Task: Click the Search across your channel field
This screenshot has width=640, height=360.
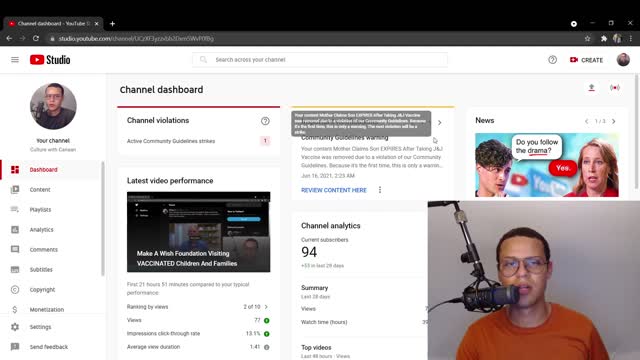Action: coord(320,60)
